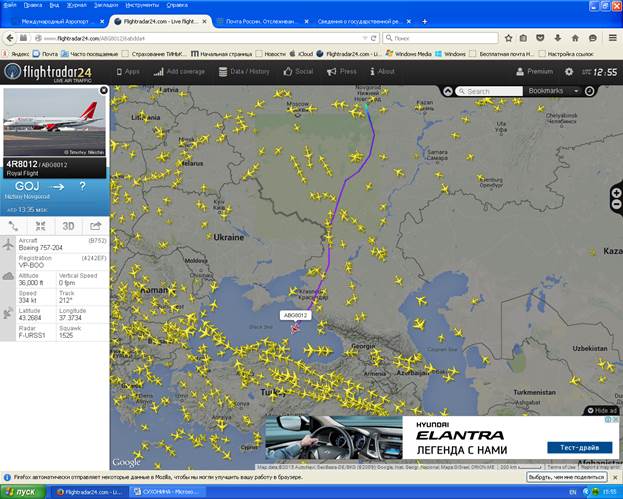Open the Firefox Hello chat icon
Image resolution: width=623 pixels, height=499 pixels.
tap(593, 38)
